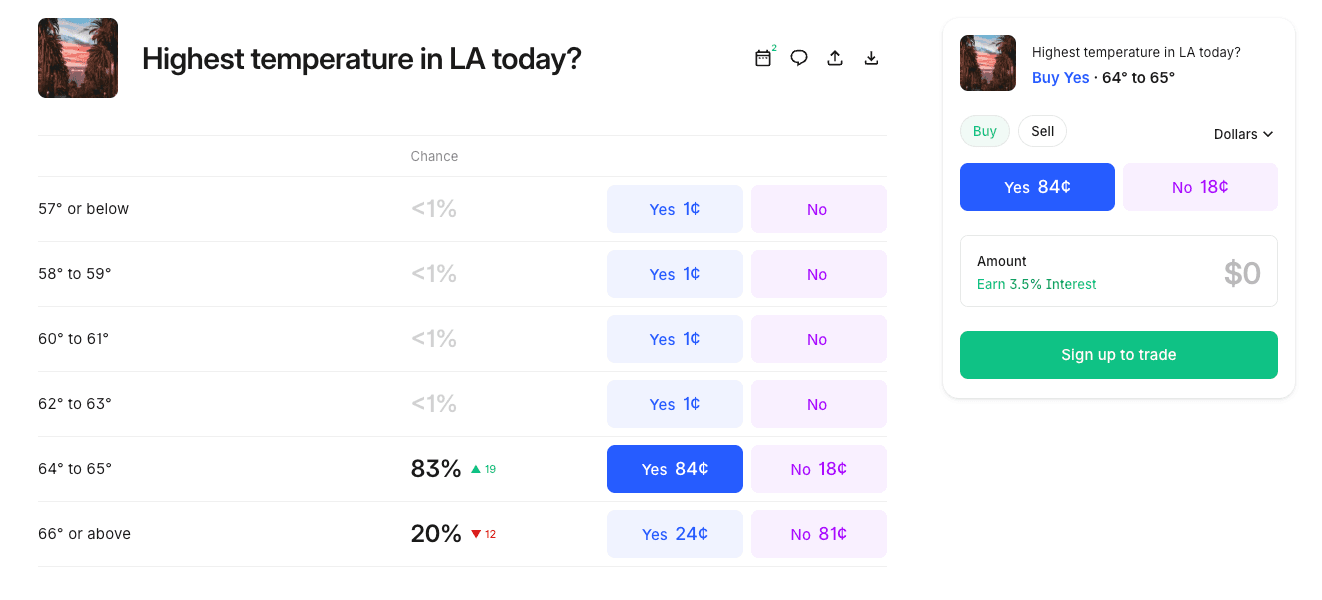Click the share upload icon
This screenshot has width=1322, height=600.
point(835,58)
